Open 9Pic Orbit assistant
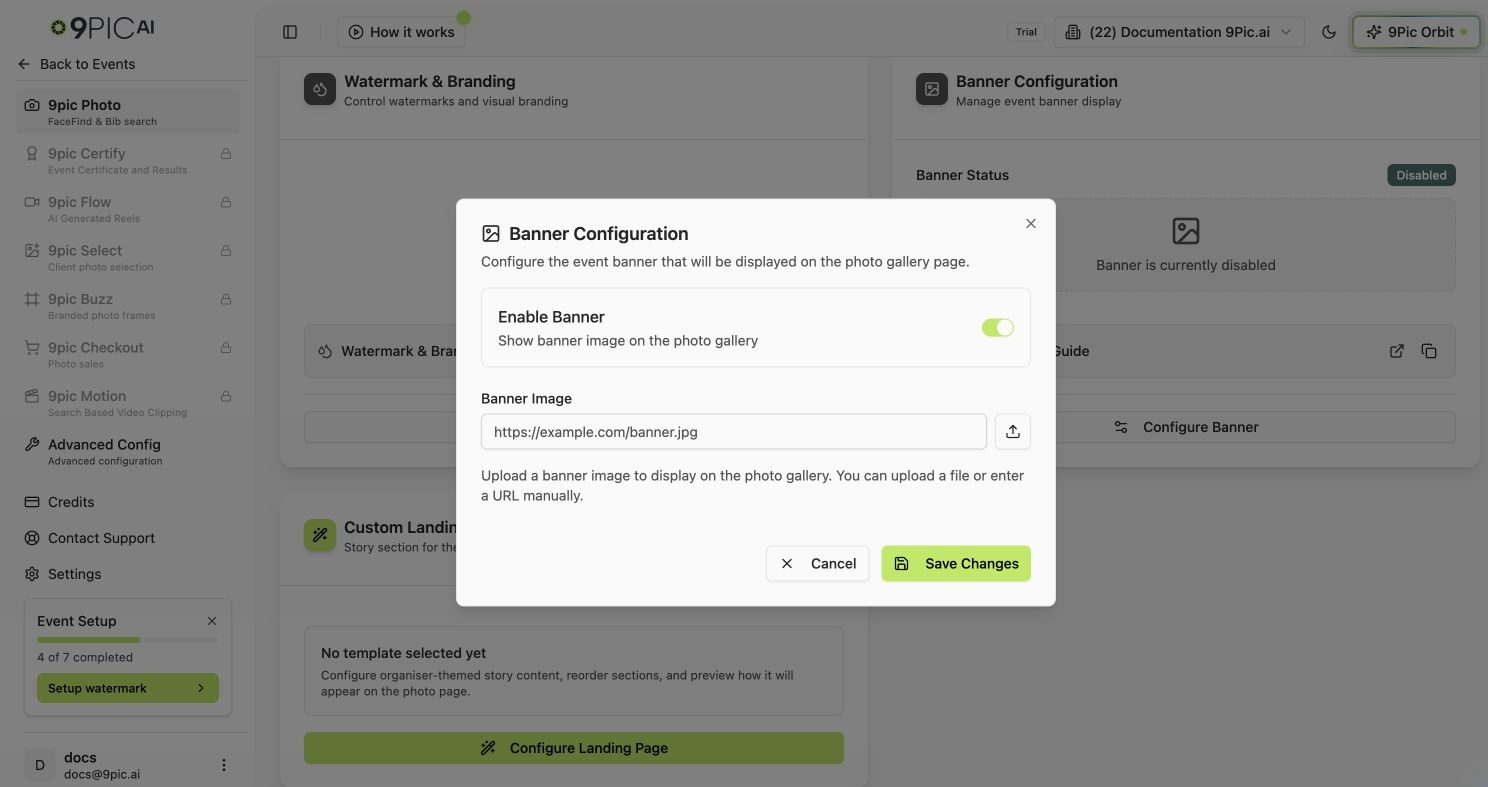The image size is (1488, 787). (x=1416, y=32)
